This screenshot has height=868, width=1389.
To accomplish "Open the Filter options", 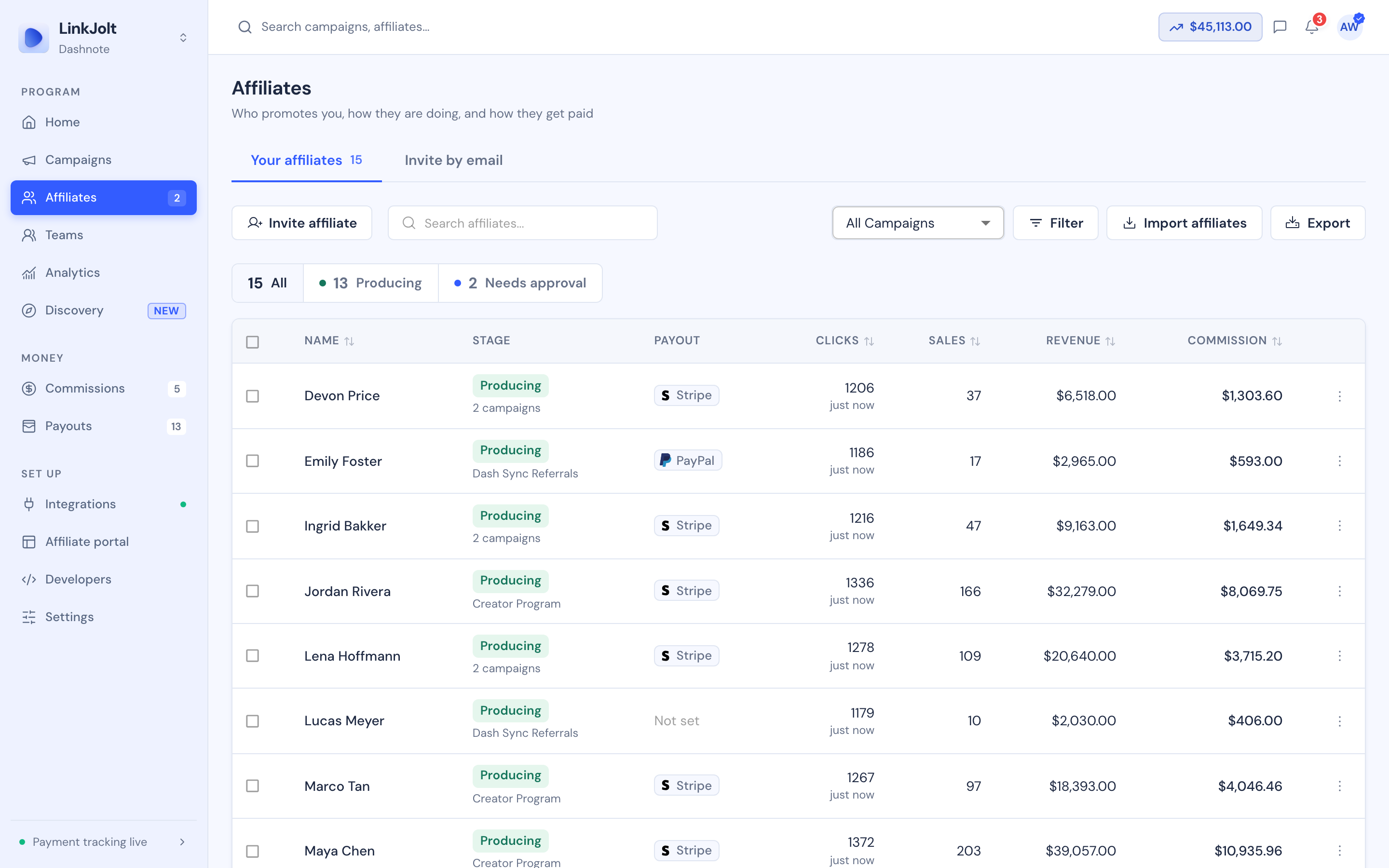I will pyautogui.click(x=1056, y=223).
